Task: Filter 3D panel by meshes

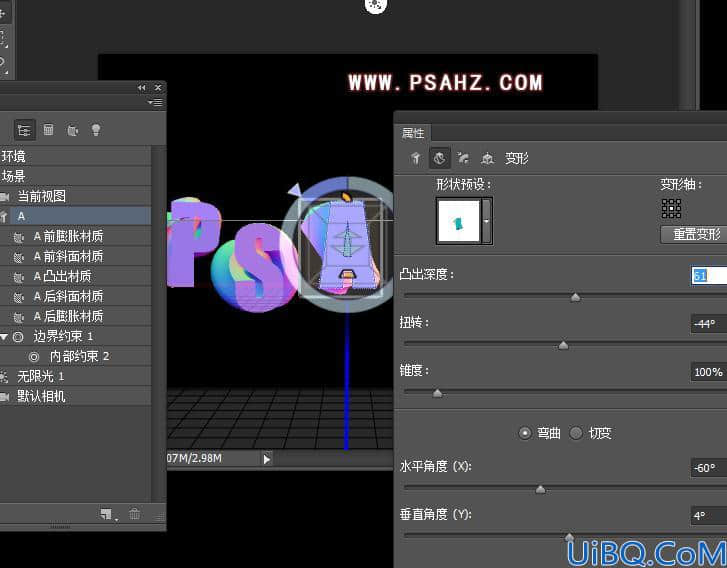Action: (x=49, y=130)
